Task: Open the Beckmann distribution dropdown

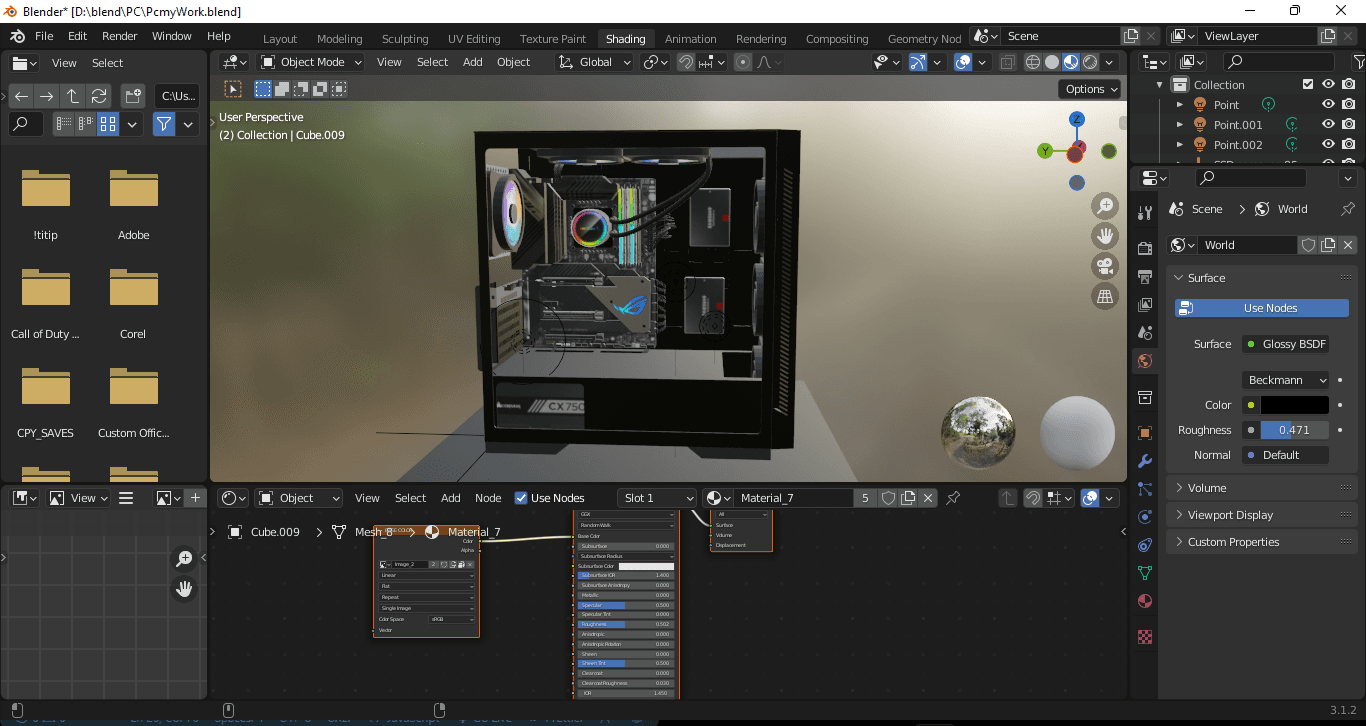Action: coord(1287,380)
